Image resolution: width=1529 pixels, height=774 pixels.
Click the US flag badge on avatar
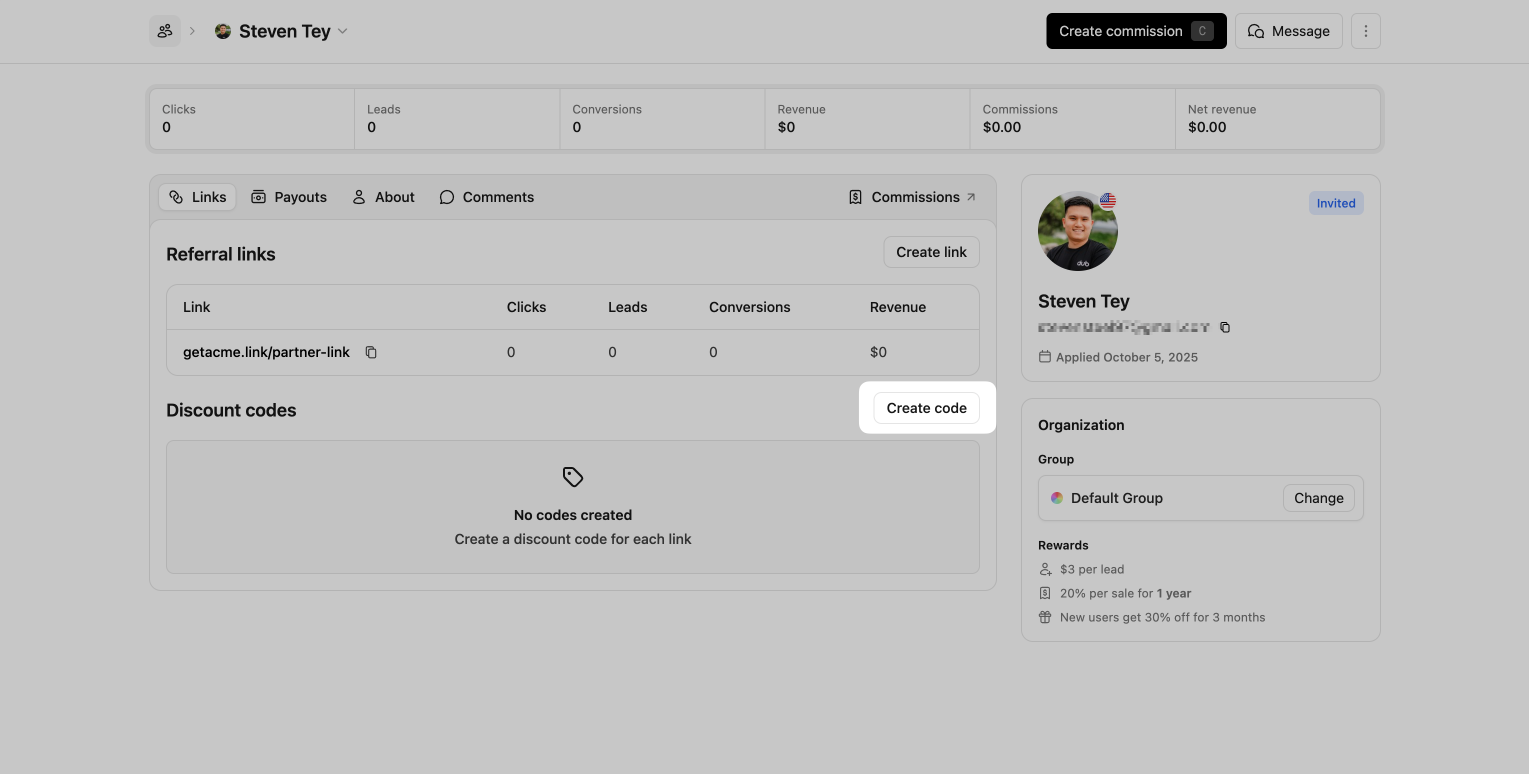click(1107, 201)
